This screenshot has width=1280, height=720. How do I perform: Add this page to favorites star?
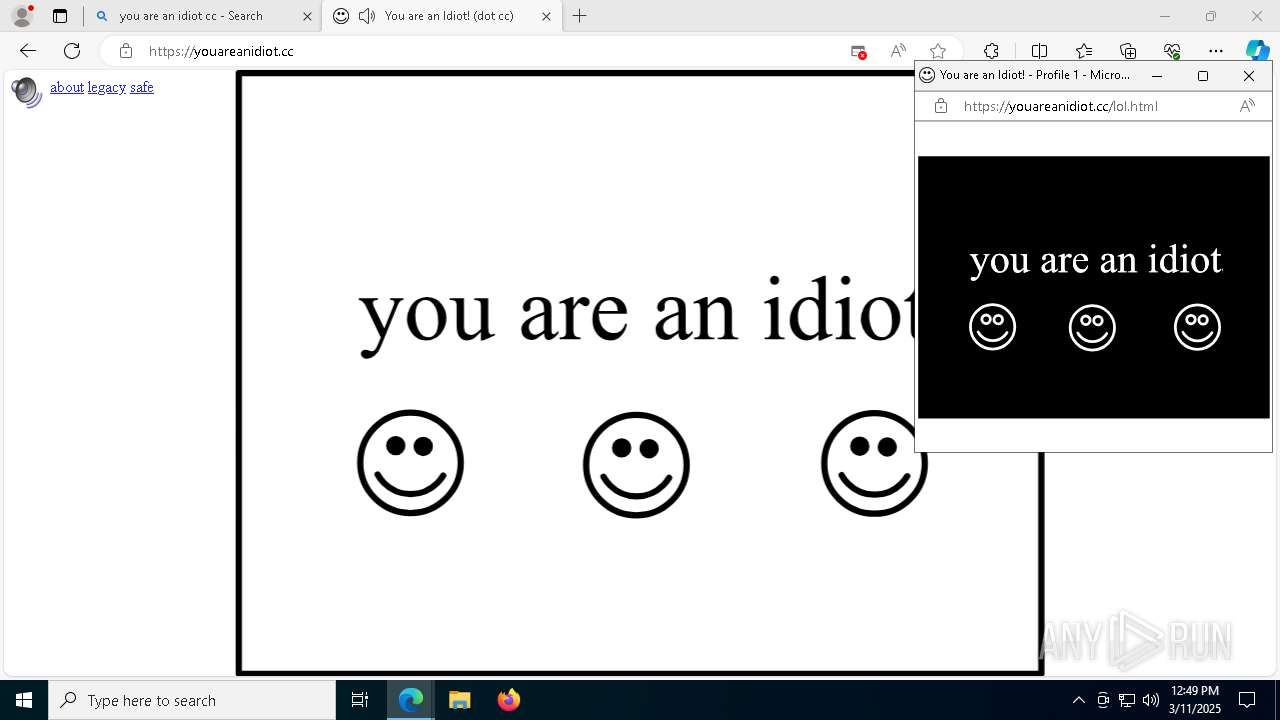(938, 51)
